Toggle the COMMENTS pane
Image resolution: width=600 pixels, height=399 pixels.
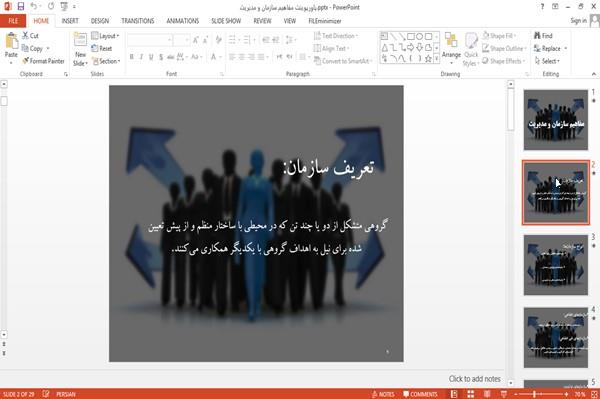420,394
